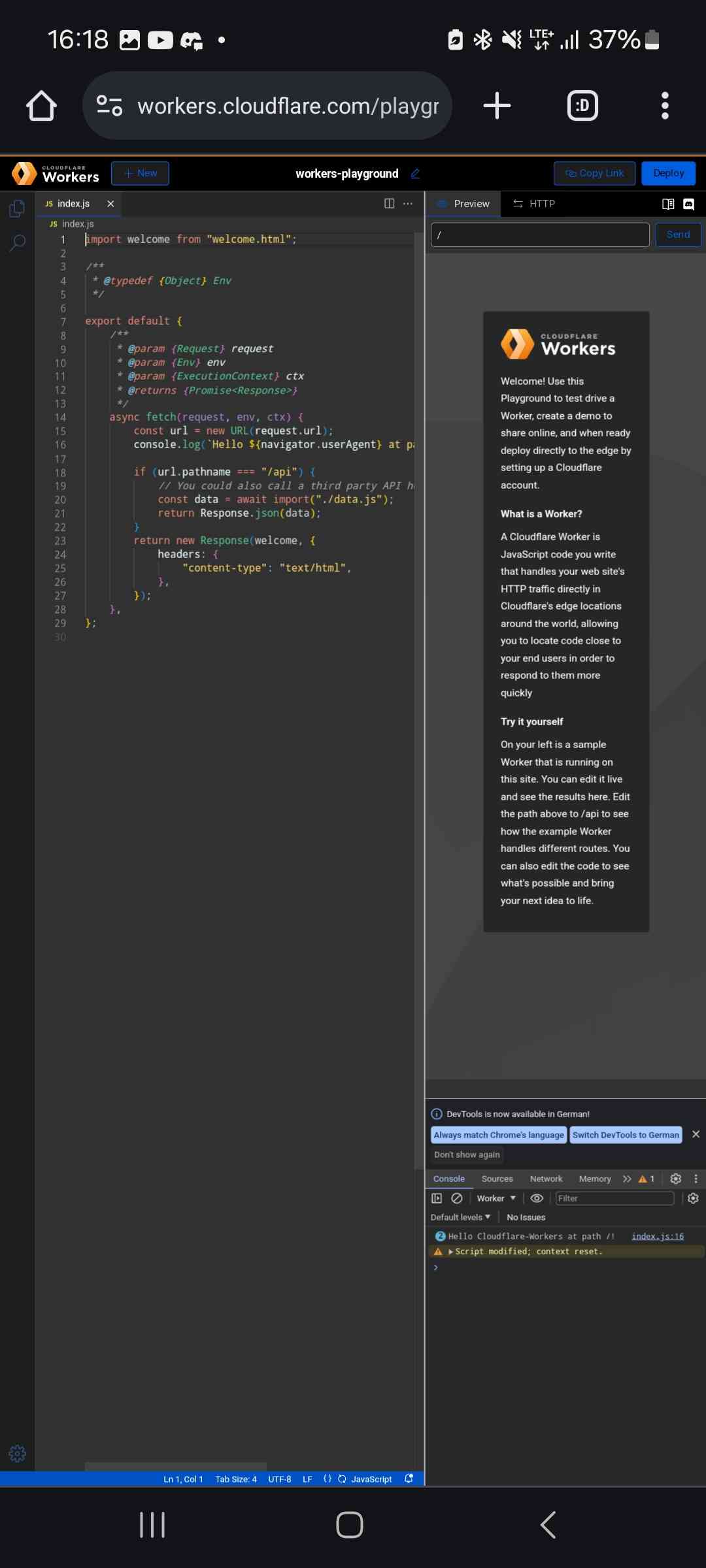Click the New button
The height and width of the screenshot is (1568, 706).
click(x=140, y=173)
